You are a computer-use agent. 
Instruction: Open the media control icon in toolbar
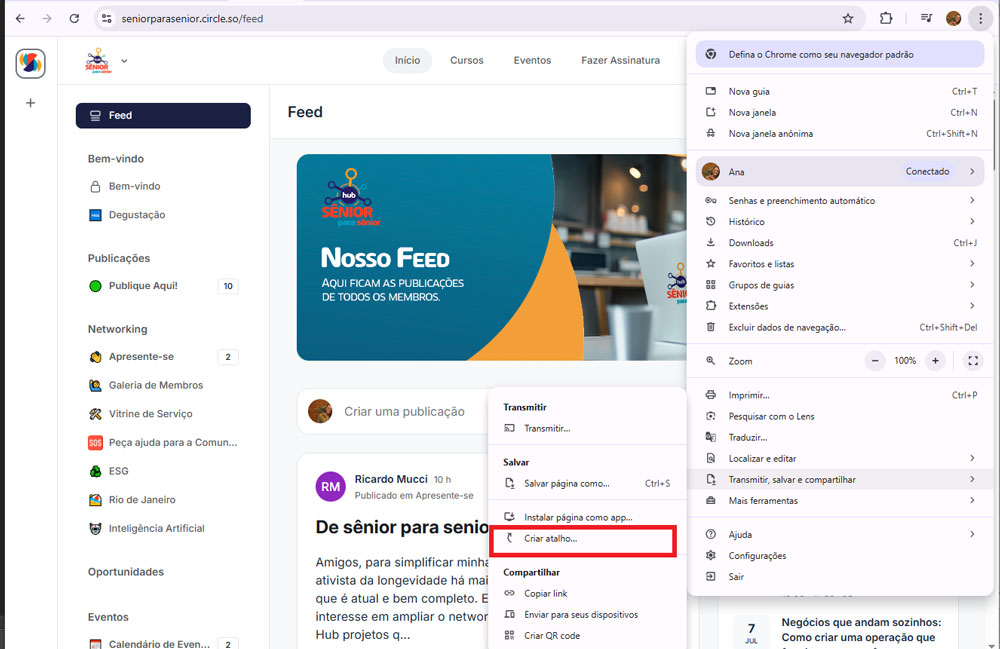(x=927, y=18)
